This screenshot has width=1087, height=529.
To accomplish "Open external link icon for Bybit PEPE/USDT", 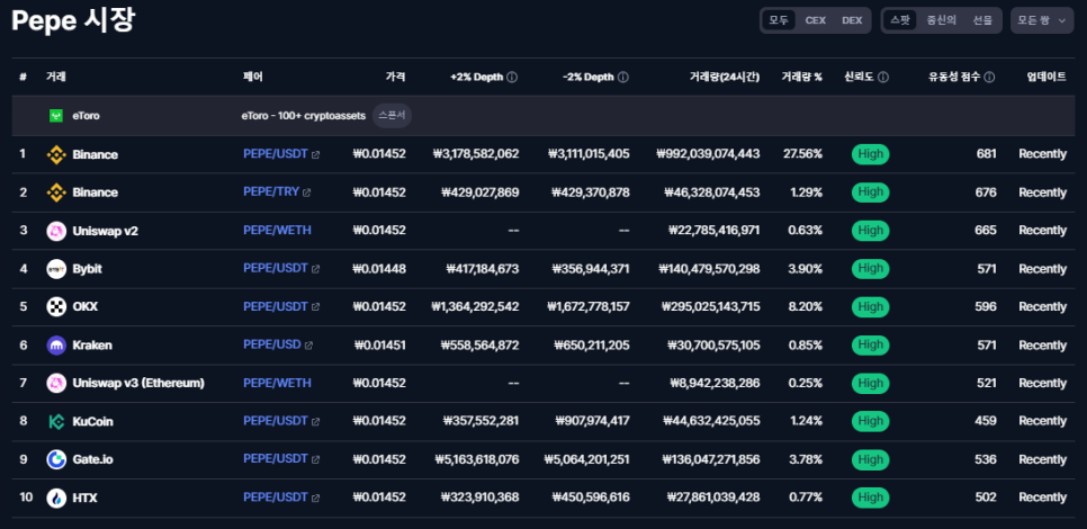I will tap(315, 269).
